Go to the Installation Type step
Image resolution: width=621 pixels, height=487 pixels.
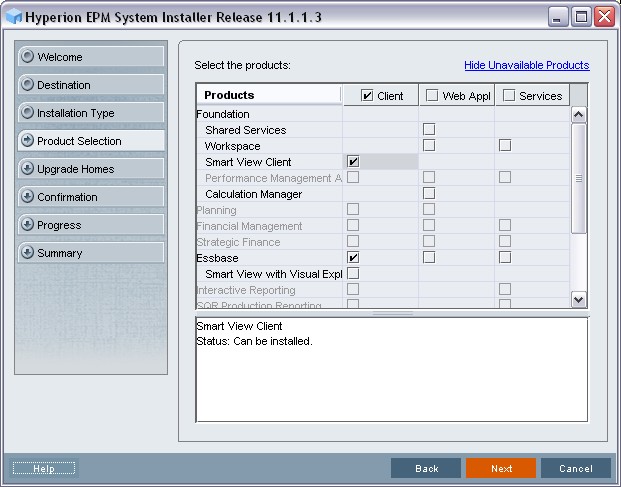[x=91, y=113]
